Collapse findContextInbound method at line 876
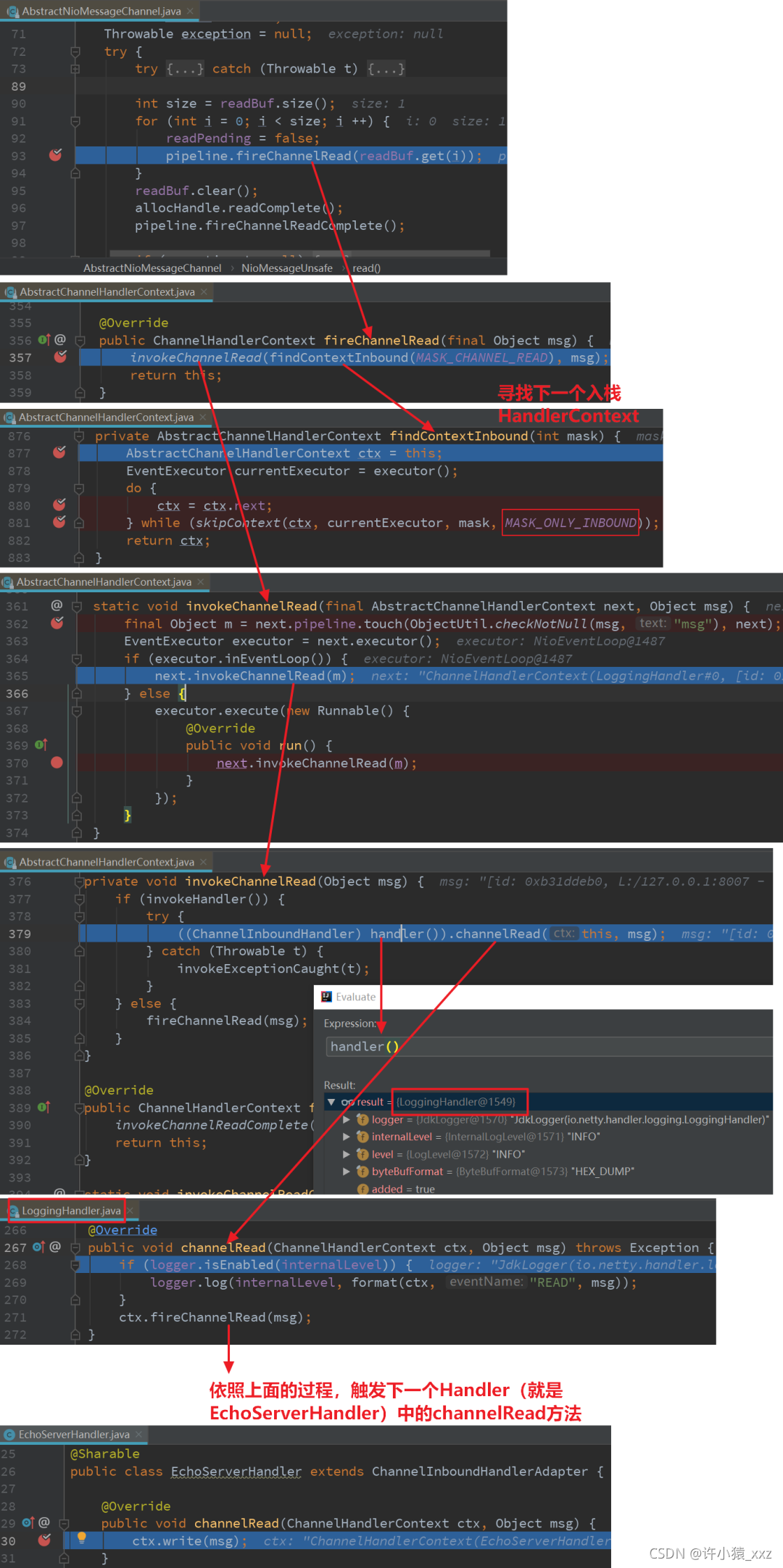This screenshot has width=783, height=1568. [79, 436]
